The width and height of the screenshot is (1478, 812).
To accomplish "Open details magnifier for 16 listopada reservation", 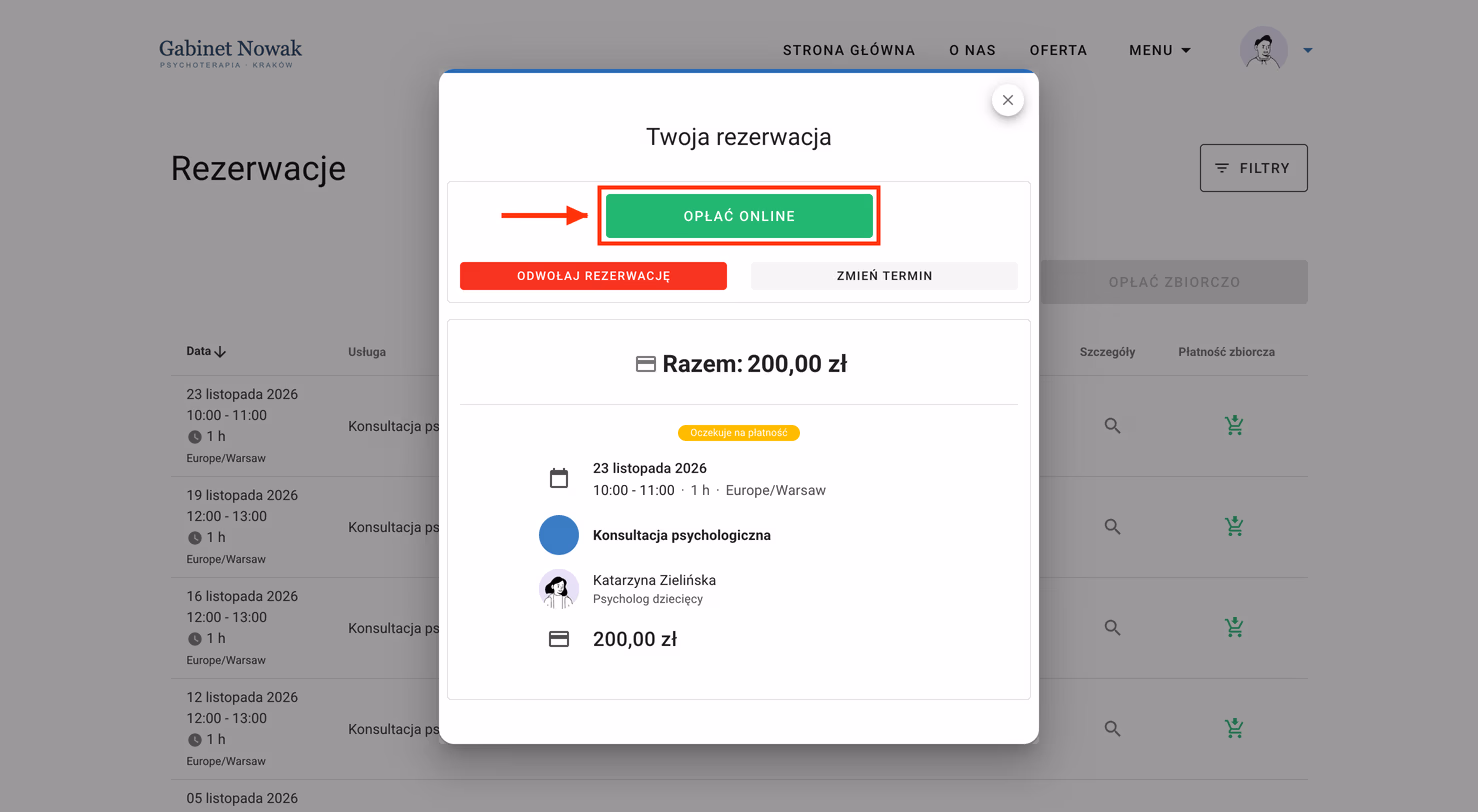I will (1112, 628).
